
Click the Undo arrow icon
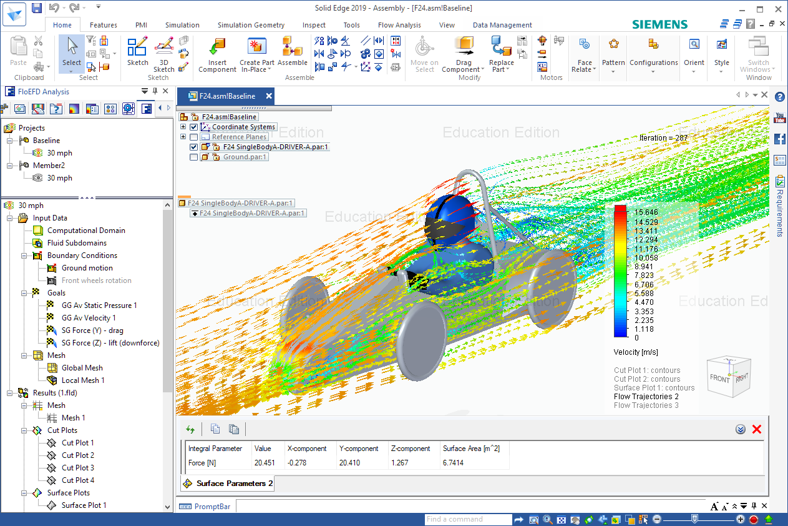pos(53,8)
